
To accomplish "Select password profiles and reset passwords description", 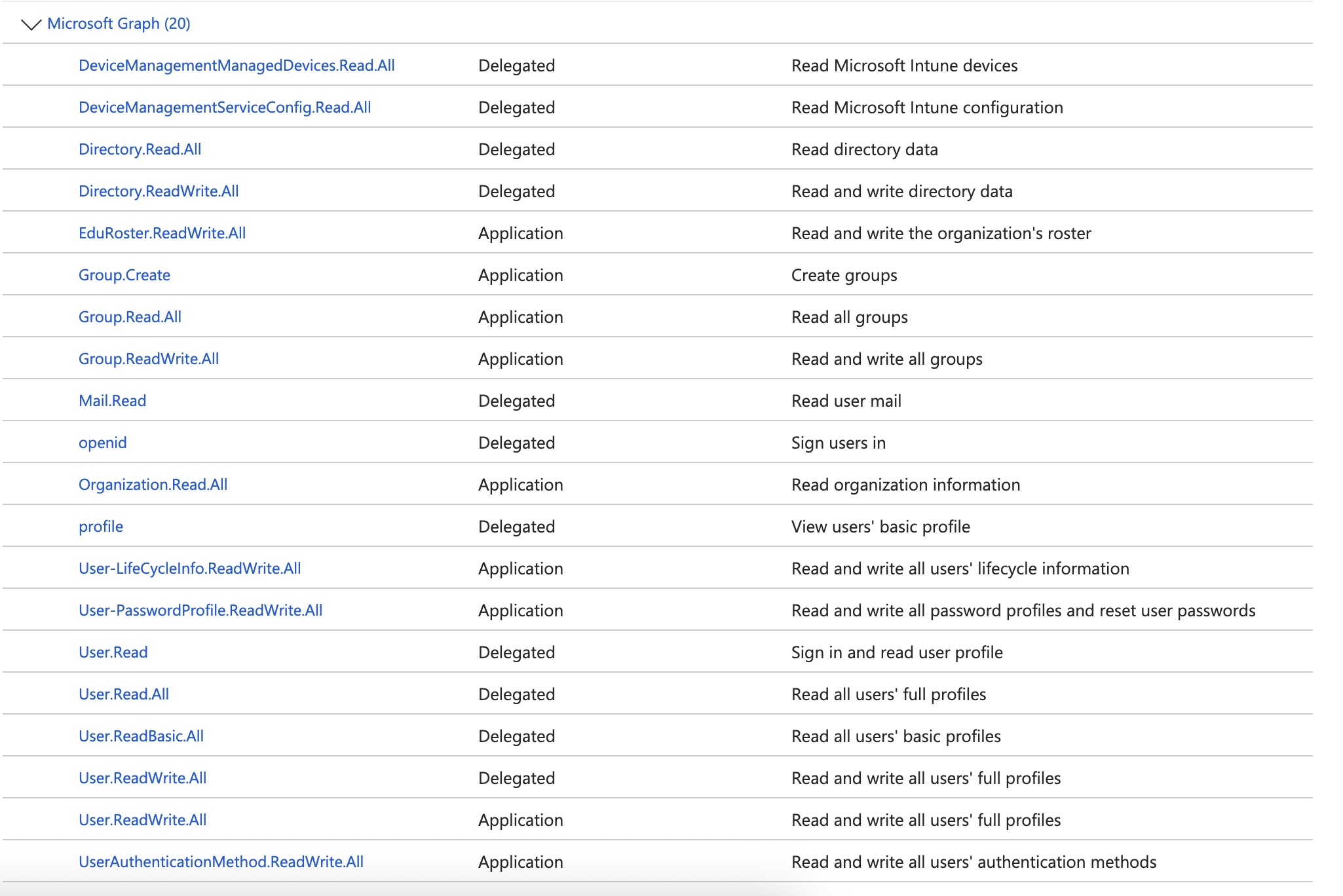I will (x=1023, y=610).
